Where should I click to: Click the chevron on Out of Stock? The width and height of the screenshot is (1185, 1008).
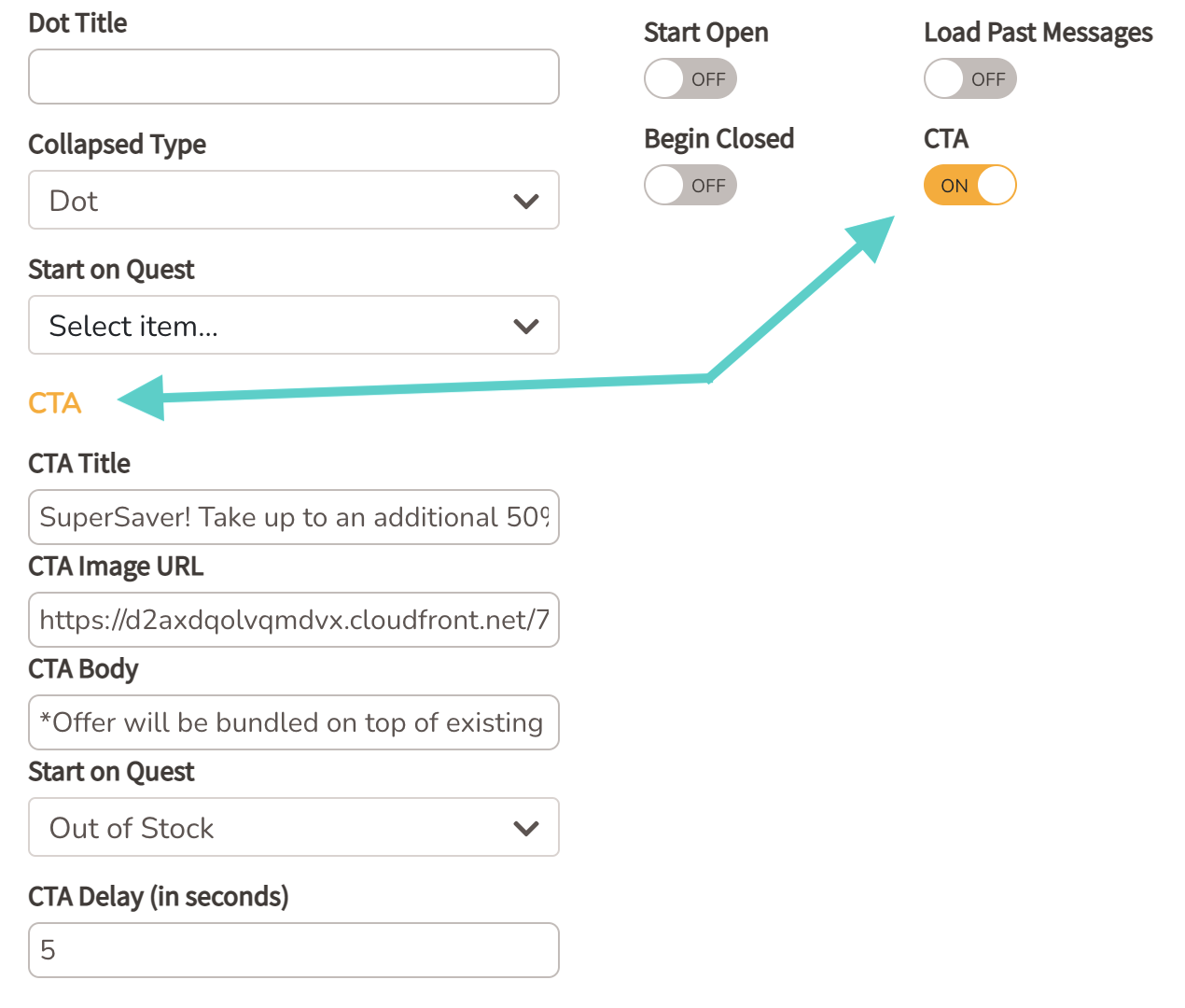pos(526,828)
